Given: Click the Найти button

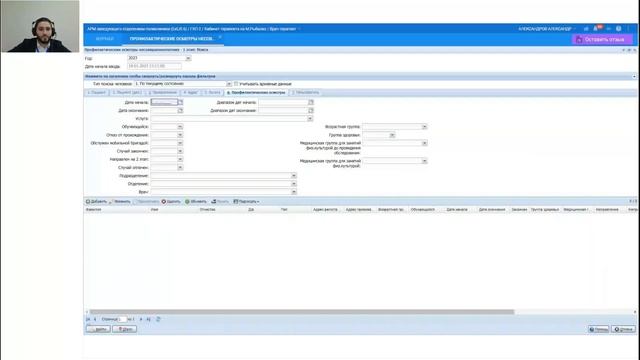Looking at the screenshot, I should click(x=98, y=329).
